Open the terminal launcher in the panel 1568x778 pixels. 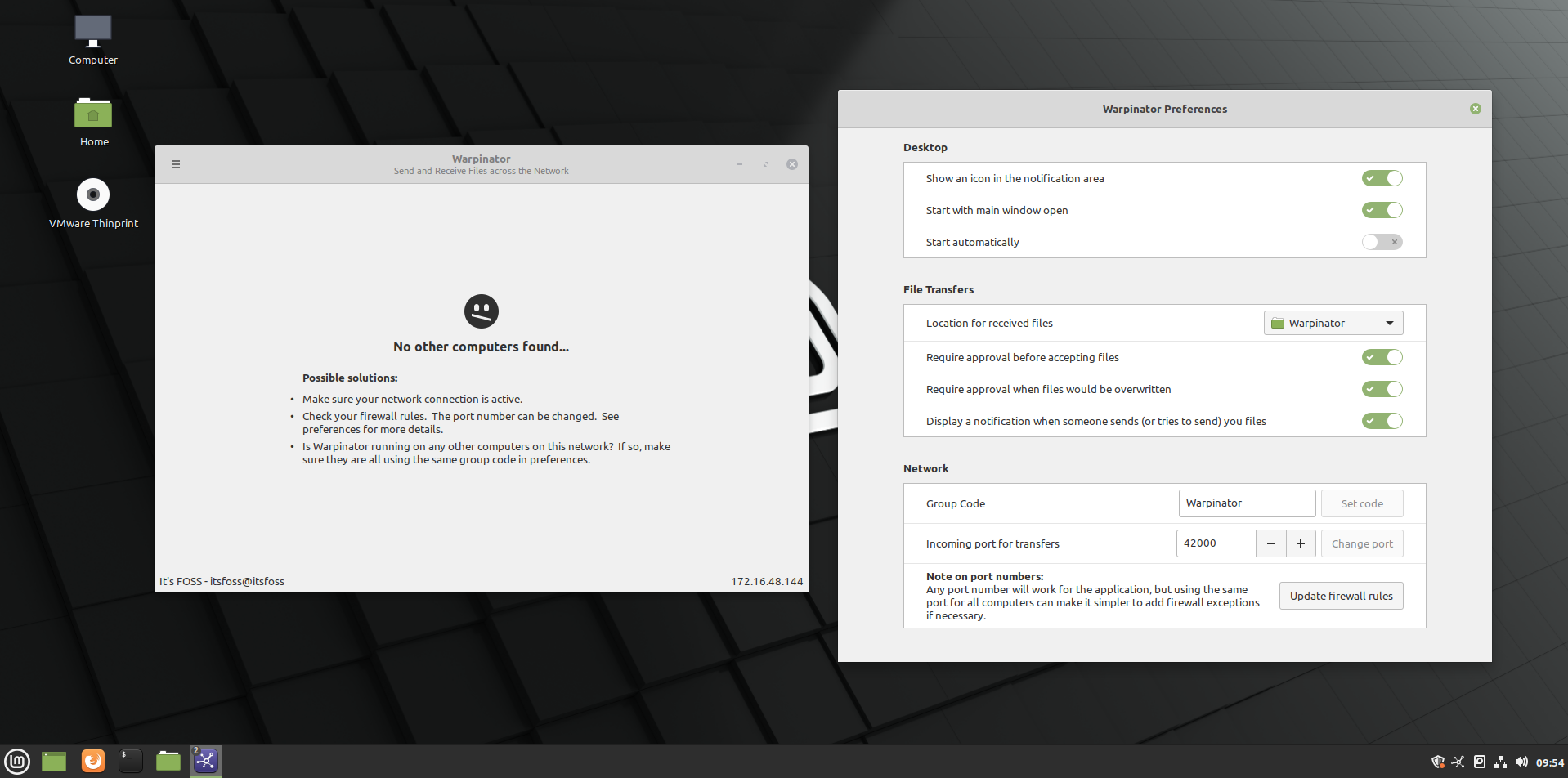131,761
